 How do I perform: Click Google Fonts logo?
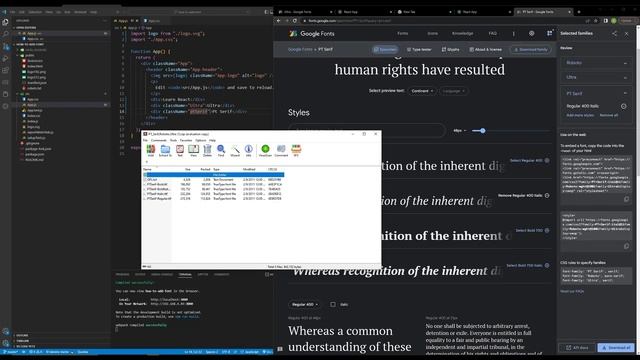tap(312, 33)
